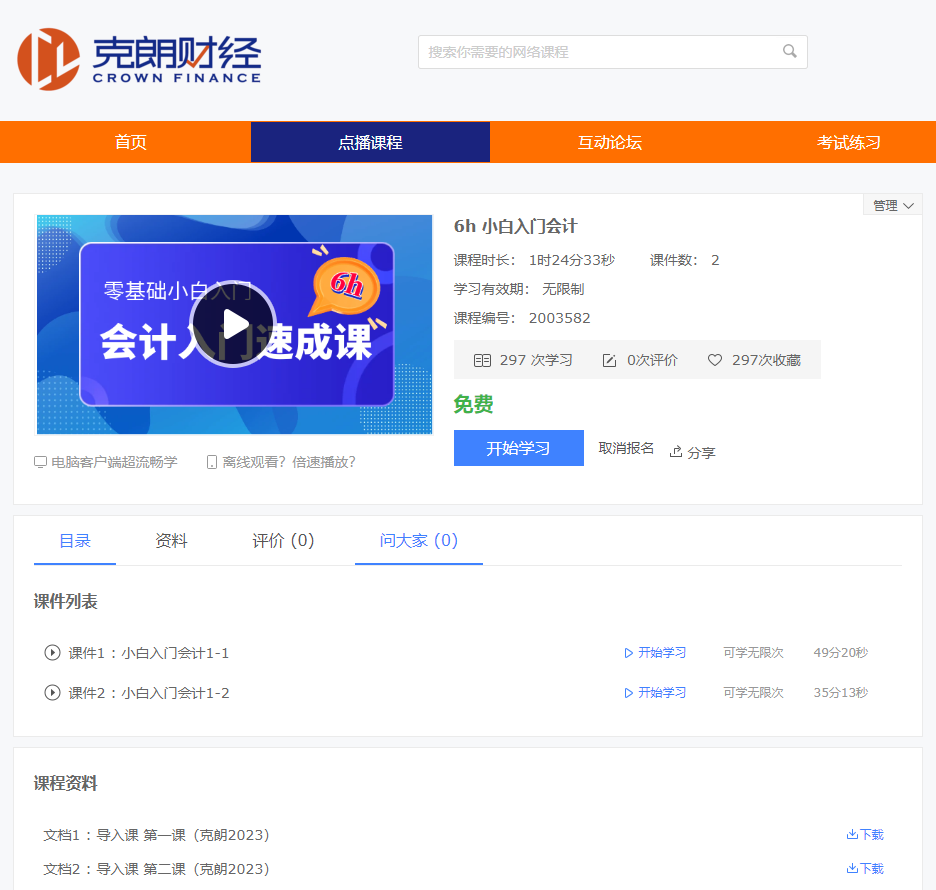This screenshot has width=936, height=890.
Task: Click the download icon for 文档2
Action: pos(852,869)
